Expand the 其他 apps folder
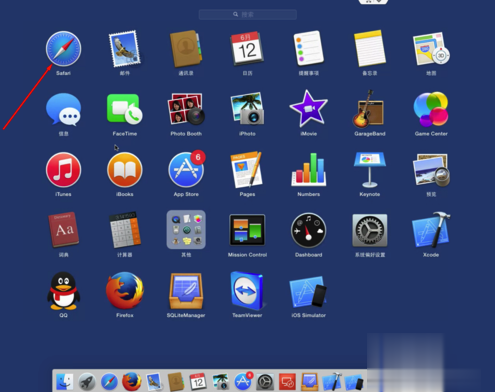This screenshot has height=392, width=495. click(186, 230)
